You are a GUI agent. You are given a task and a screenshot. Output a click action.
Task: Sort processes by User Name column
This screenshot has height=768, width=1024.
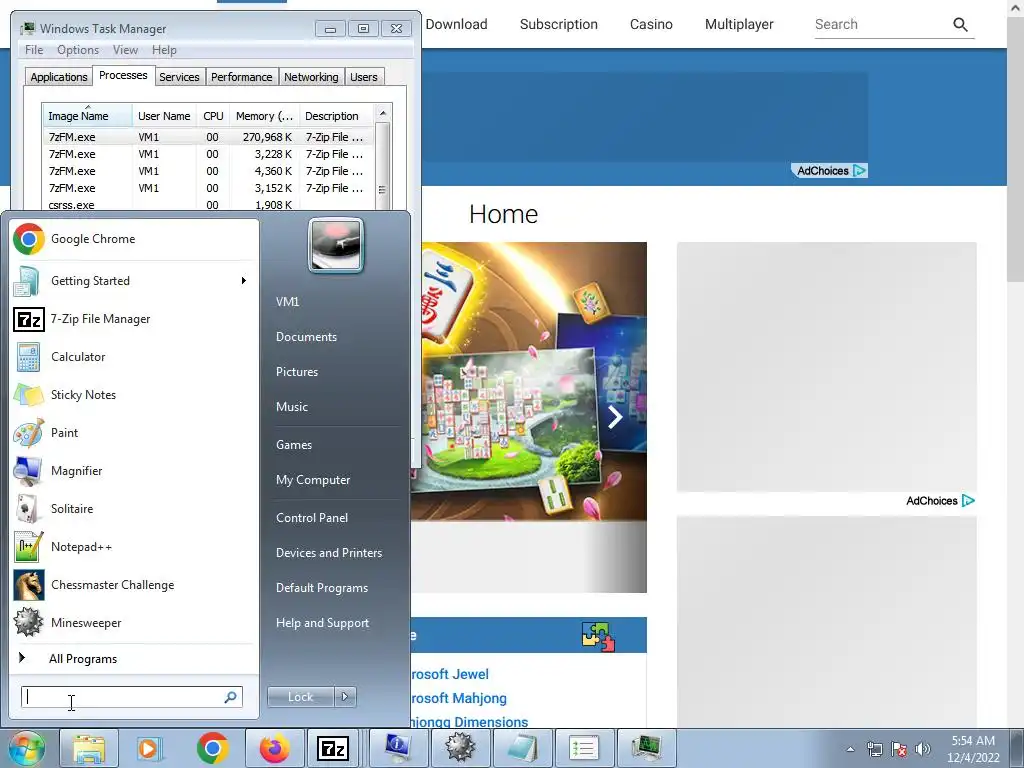coord(164,116)
